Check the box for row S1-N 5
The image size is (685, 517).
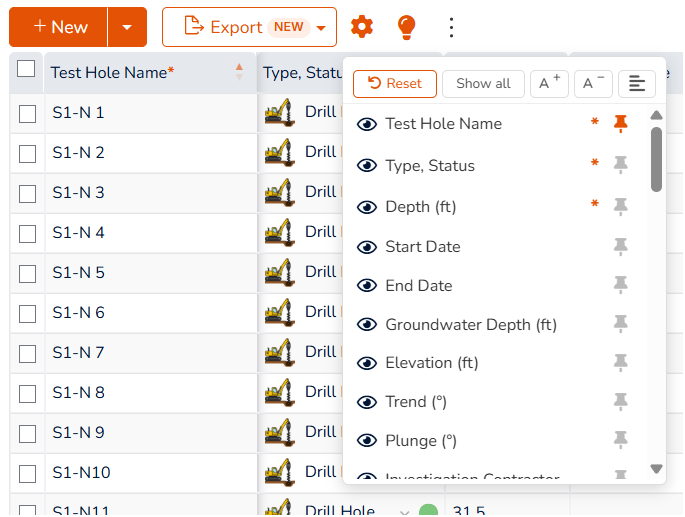click(x=28, y=274)
